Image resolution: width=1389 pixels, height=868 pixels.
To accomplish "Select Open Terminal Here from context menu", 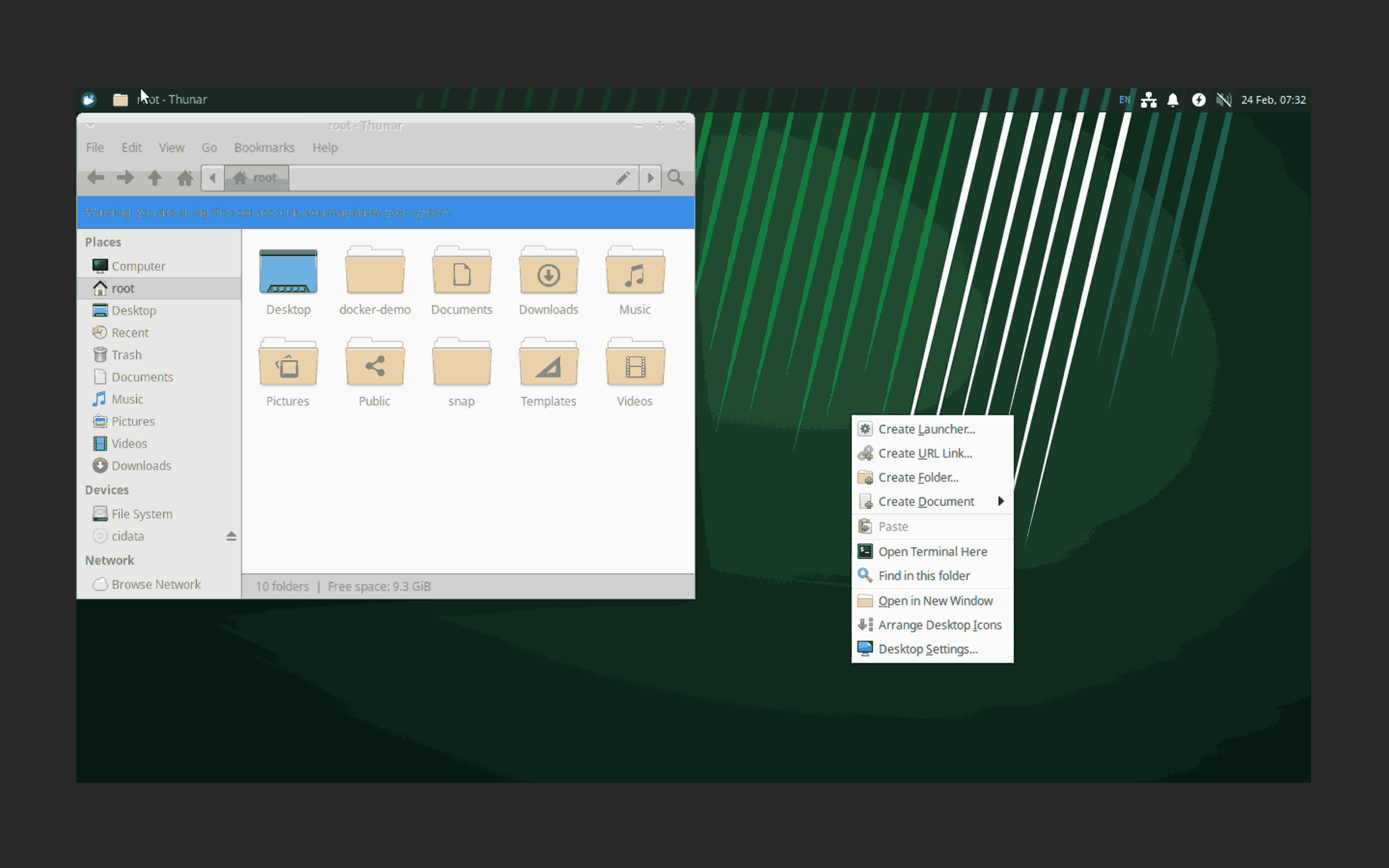I will pyautogui.click(x=932, y=551).
